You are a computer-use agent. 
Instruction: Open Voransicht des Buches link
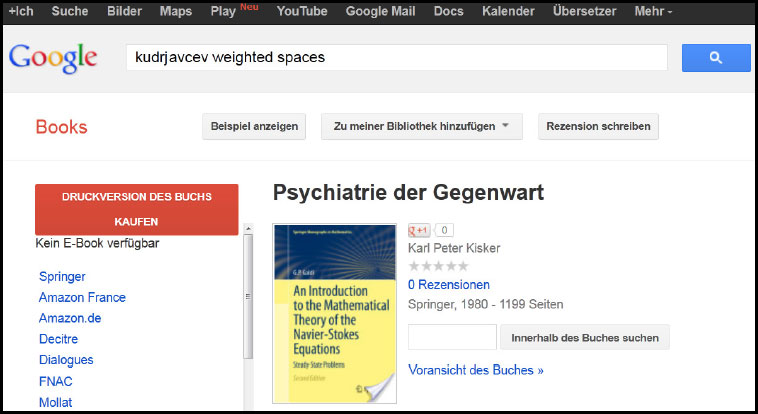476,370
